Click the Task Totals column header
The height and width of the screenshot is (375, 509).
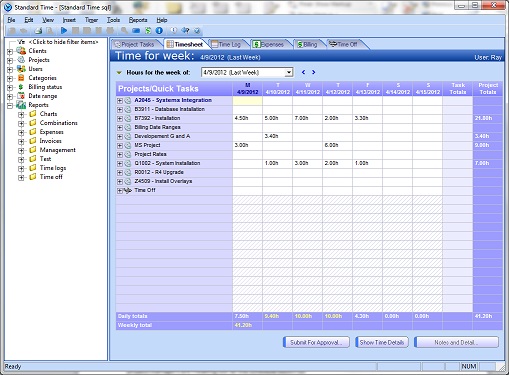coord(458,89)
